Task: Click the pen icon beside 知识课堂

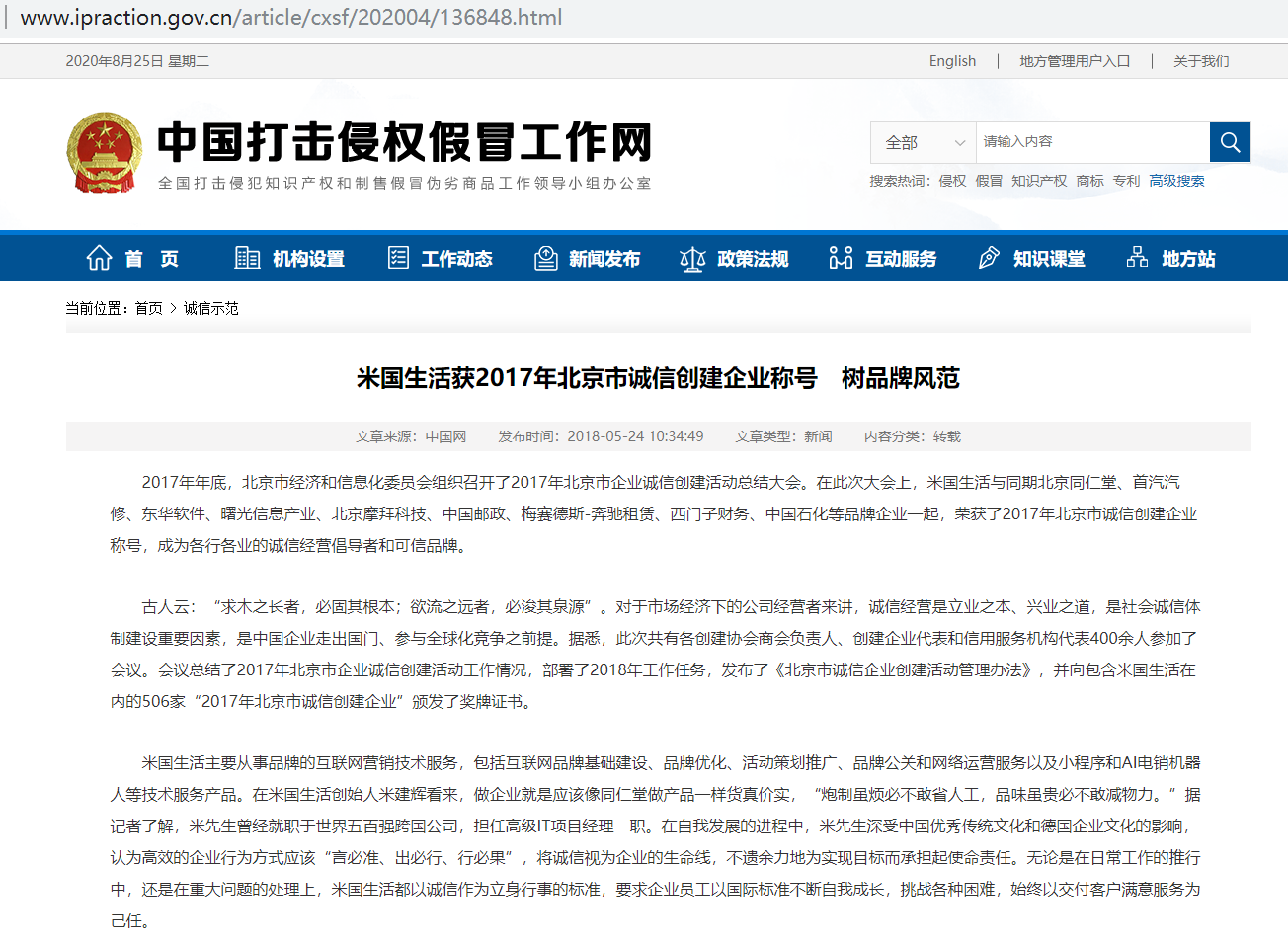Action: (989, 258)
